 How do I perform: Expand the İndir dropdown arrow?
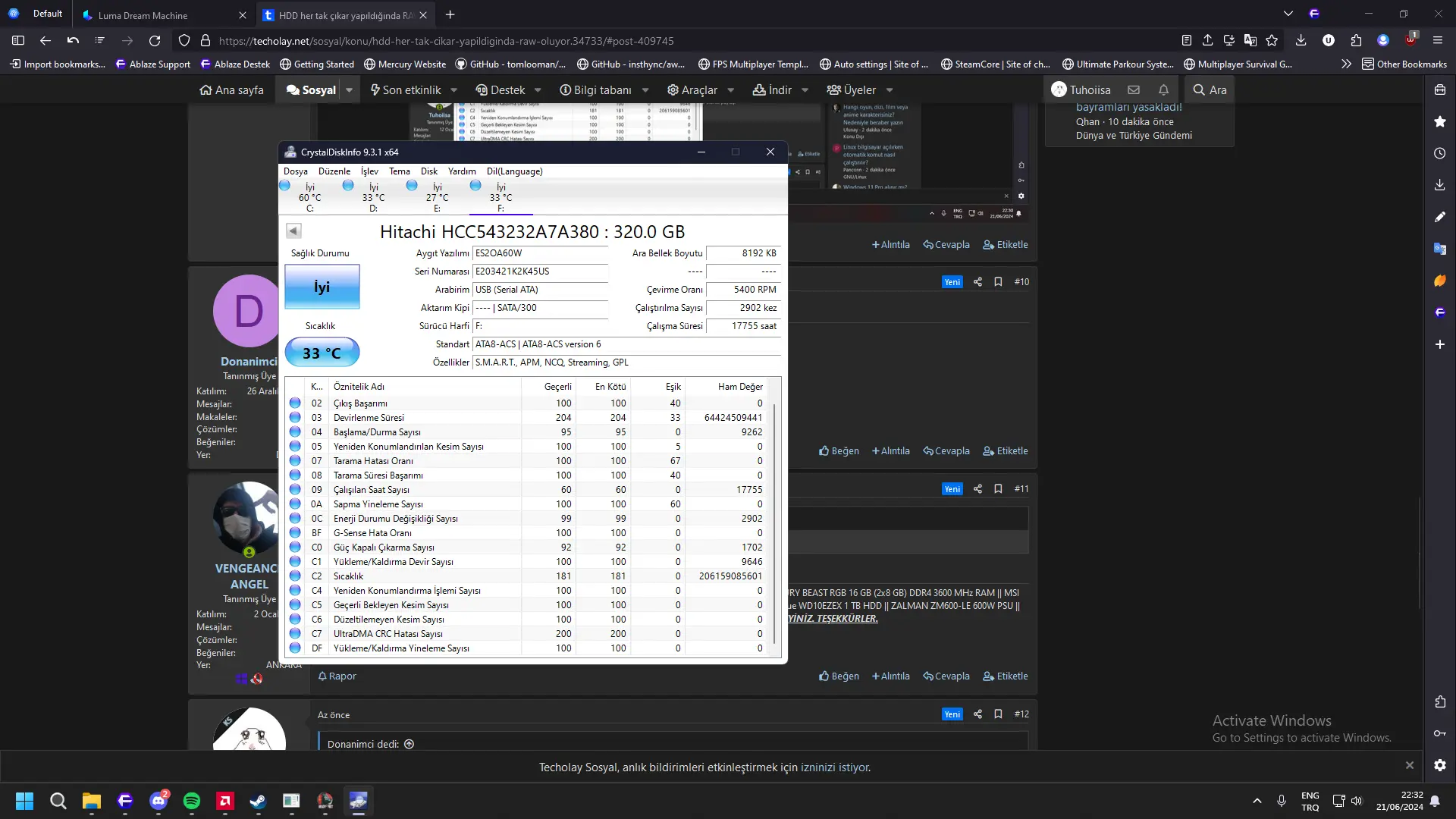click(x=805, y=89)
